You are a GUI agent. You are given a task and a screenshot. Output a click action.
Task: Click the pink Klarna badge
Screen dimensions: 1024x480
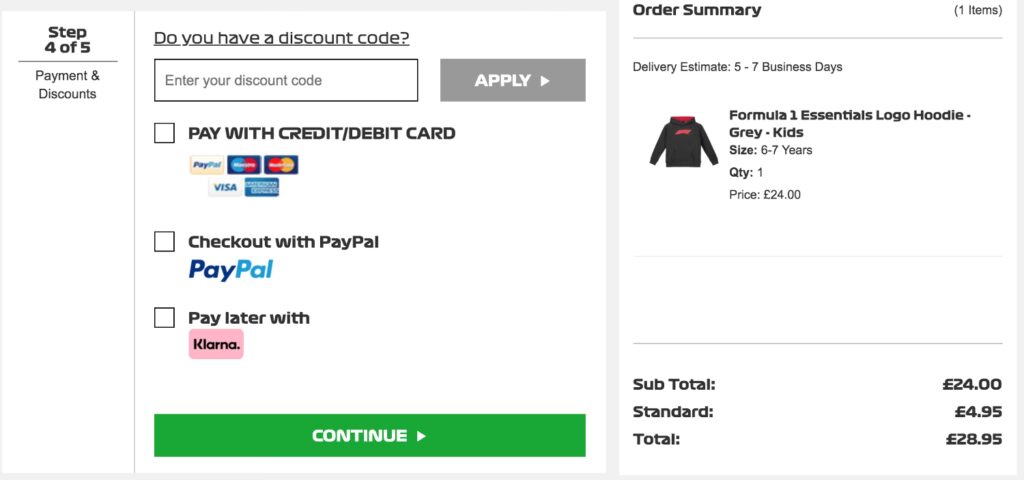pos(216,344)
